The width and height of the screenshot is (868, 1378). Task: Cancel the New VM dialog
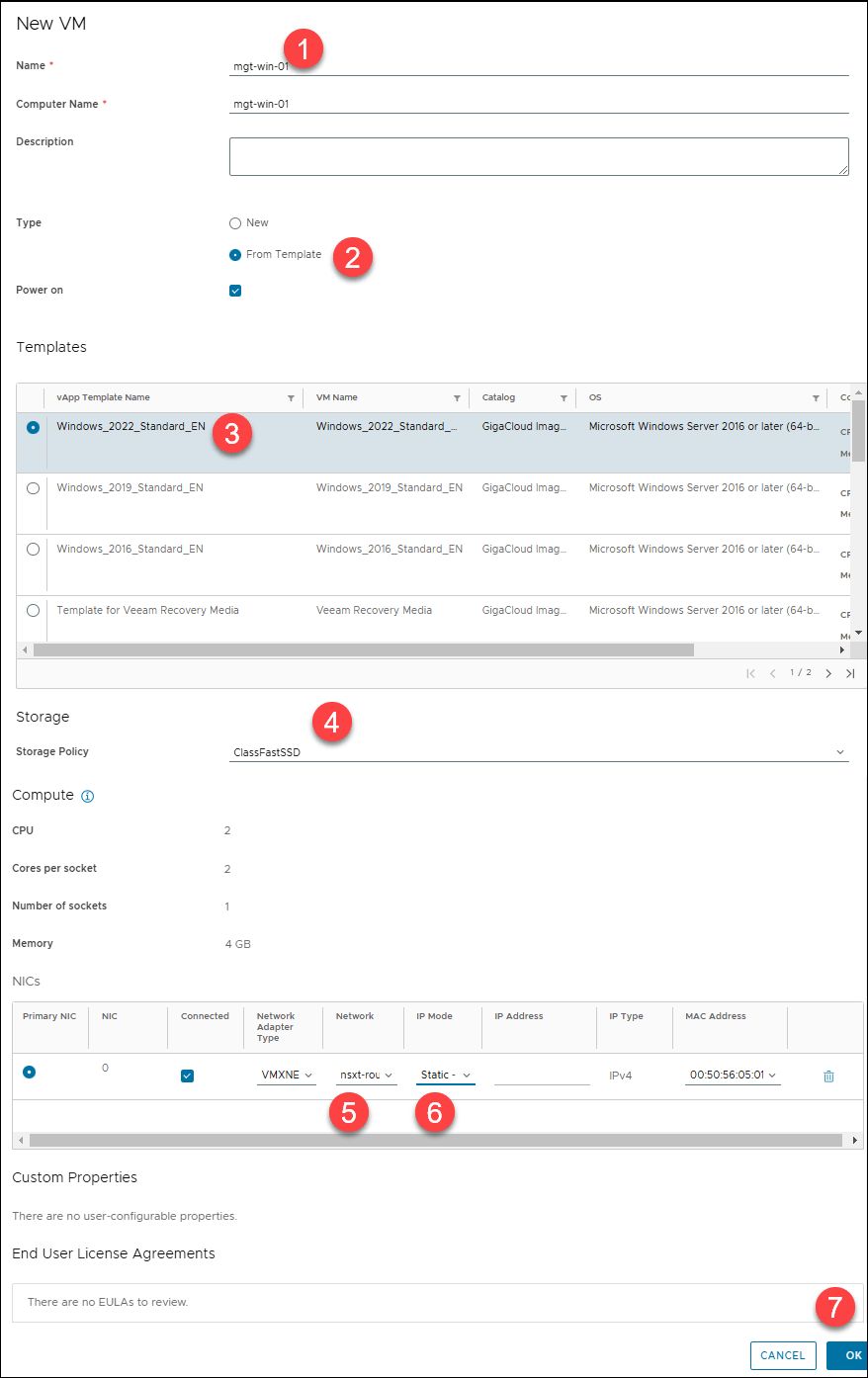click(783, 1355)
